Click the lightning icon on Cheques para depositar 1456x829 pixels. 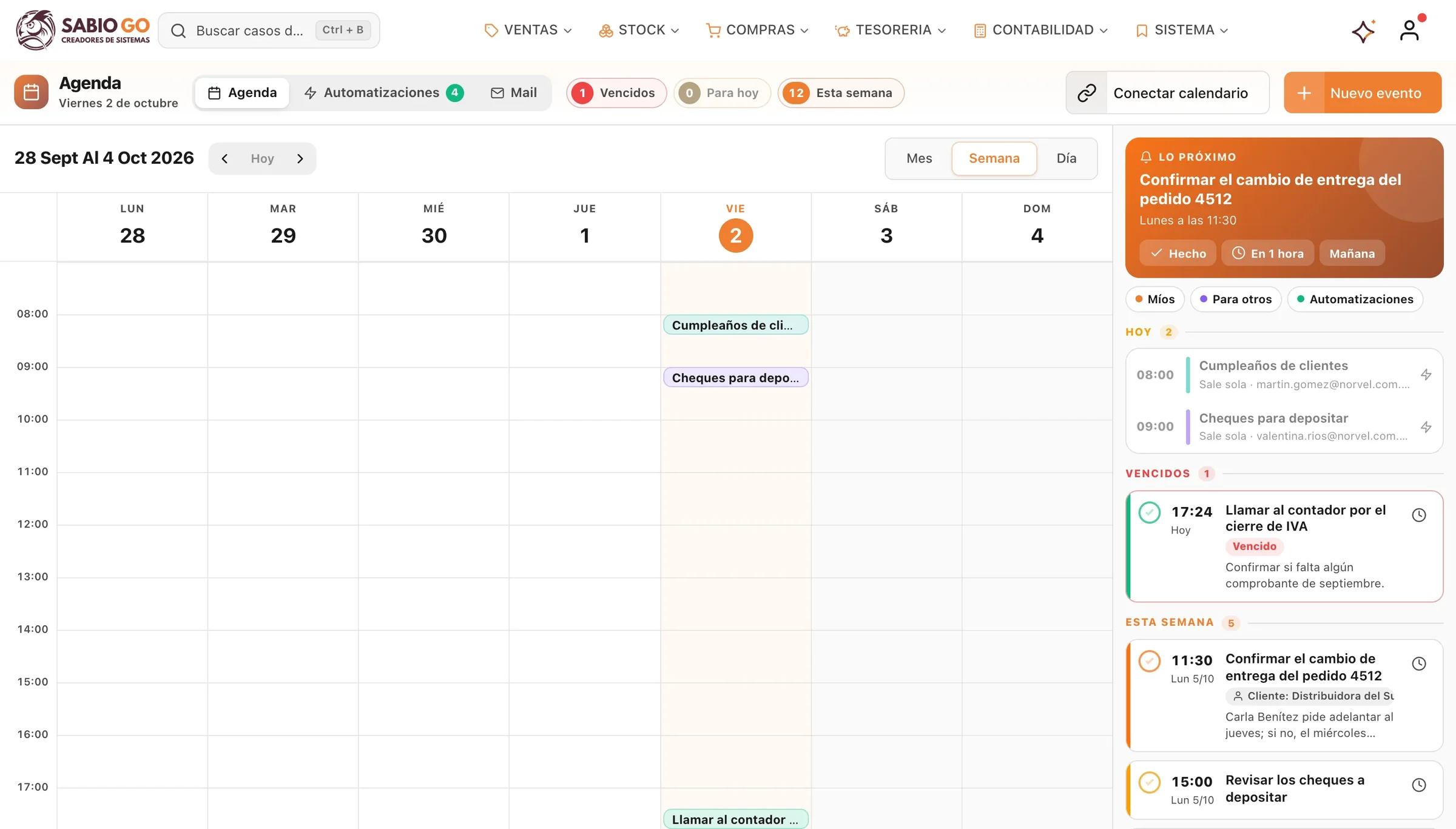(x=1426, y=426)
